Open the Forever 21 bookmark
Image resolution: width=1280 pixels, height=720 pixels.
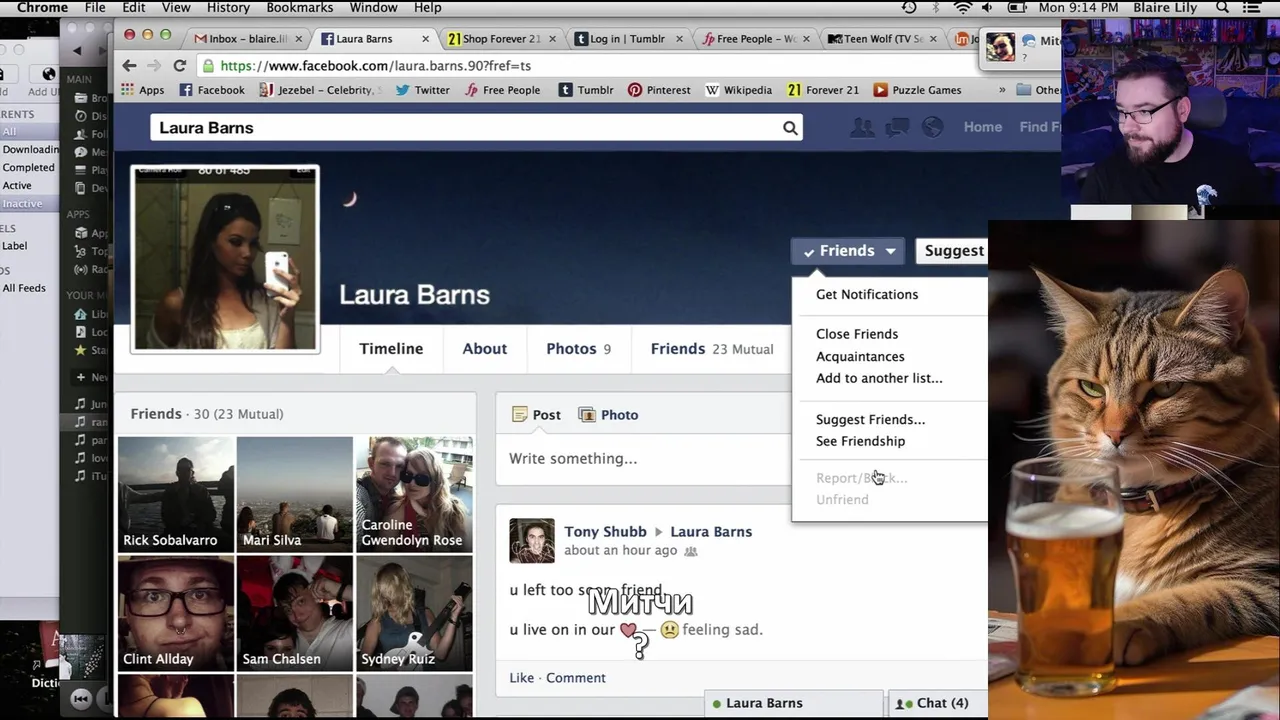tap(823, 90)
